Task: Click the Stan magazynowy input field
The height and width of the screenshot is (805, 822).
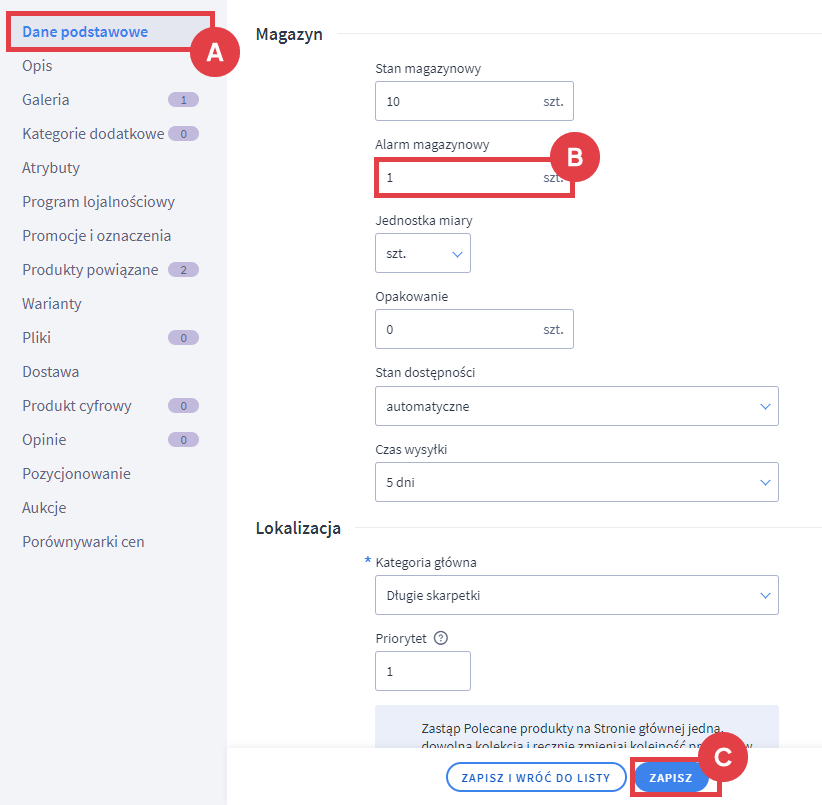Action: click(x=456, y=102)
